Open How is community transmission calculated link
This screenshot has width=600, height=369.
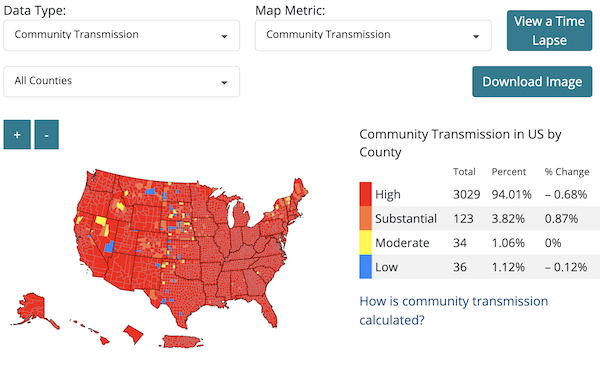[x=454, y=310]
